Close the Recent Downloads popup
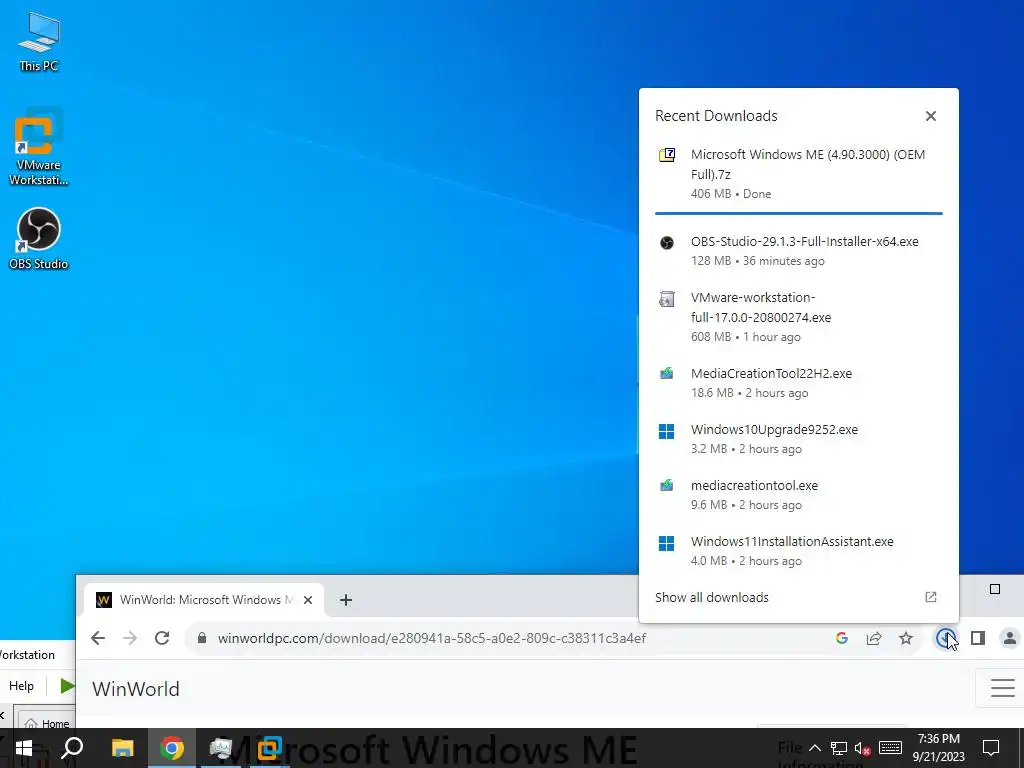Image resolution: width=1024 pixels, height=768 pixels. tap(931, 116)
